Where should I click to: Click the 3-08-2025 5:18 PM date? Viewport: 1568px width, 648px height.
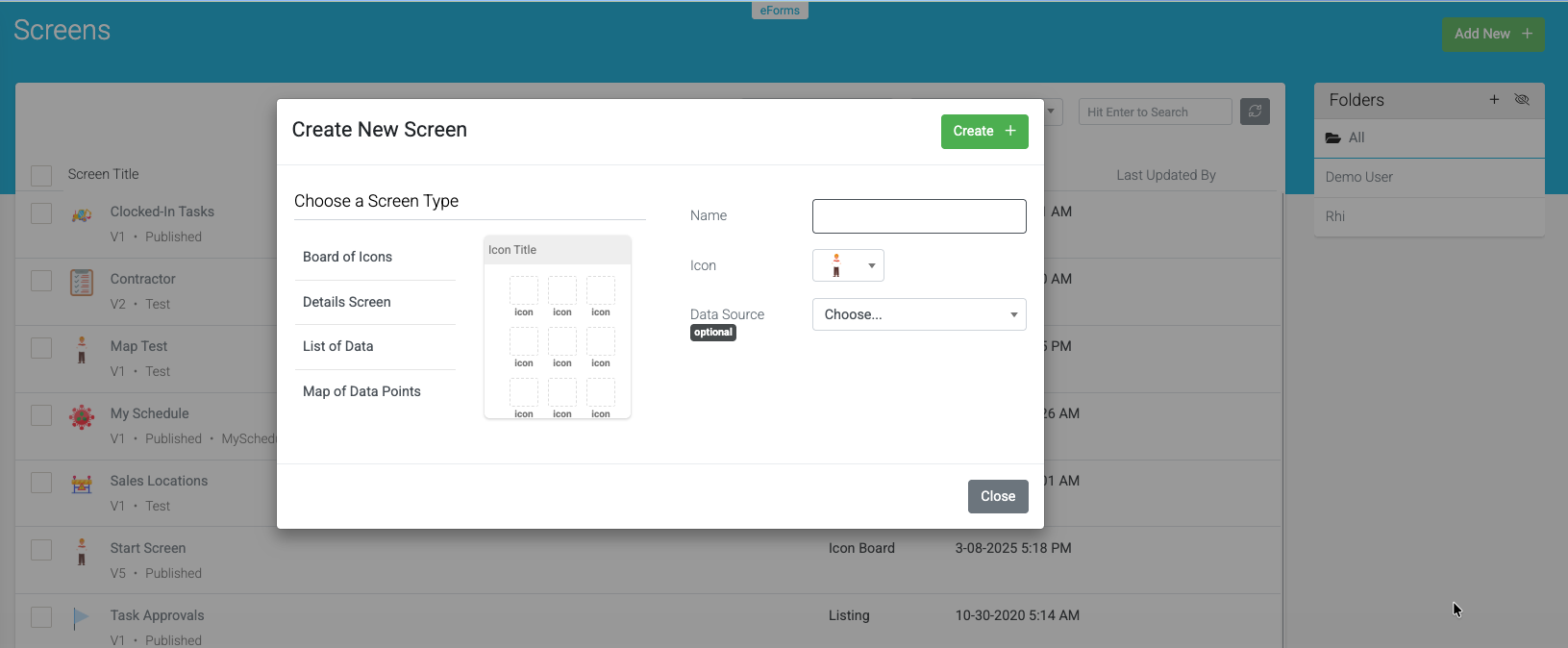pos(1013,548)
